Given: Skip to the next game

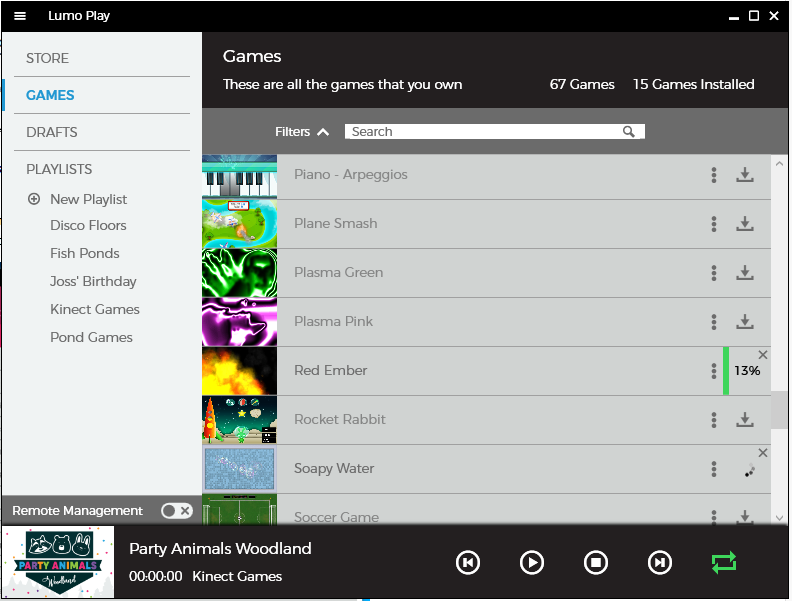Looking at the screenshot, I should pos(660,563).
